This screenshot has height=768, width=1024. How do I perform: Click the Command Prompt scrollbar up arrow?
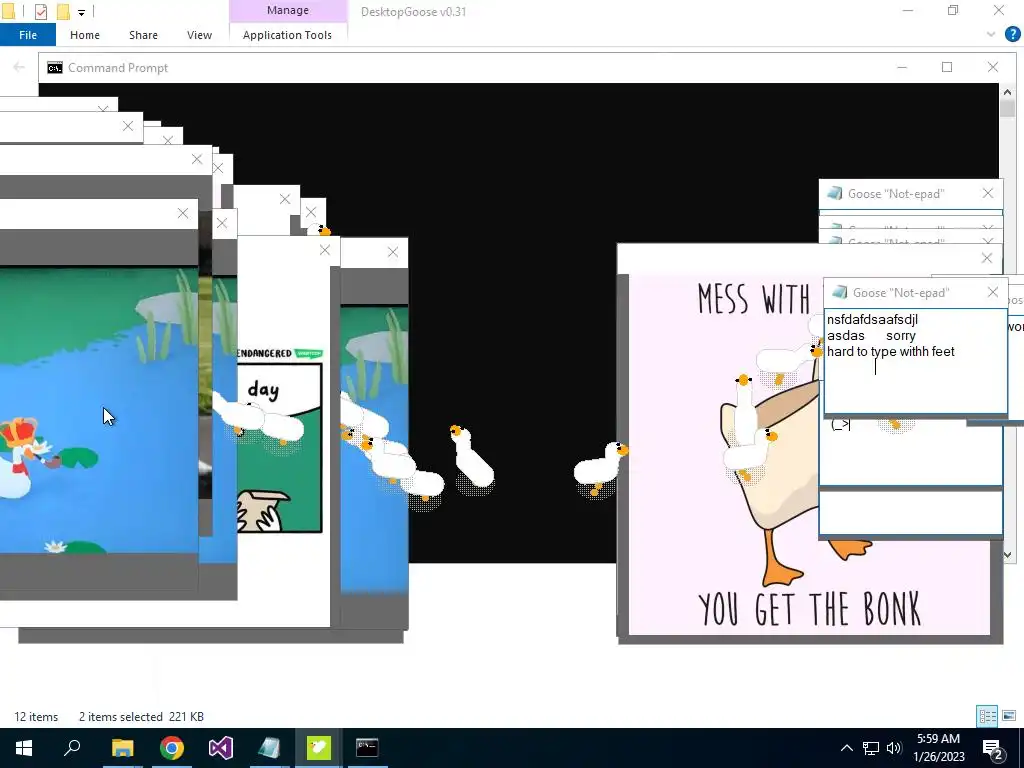coord(1007,92)
